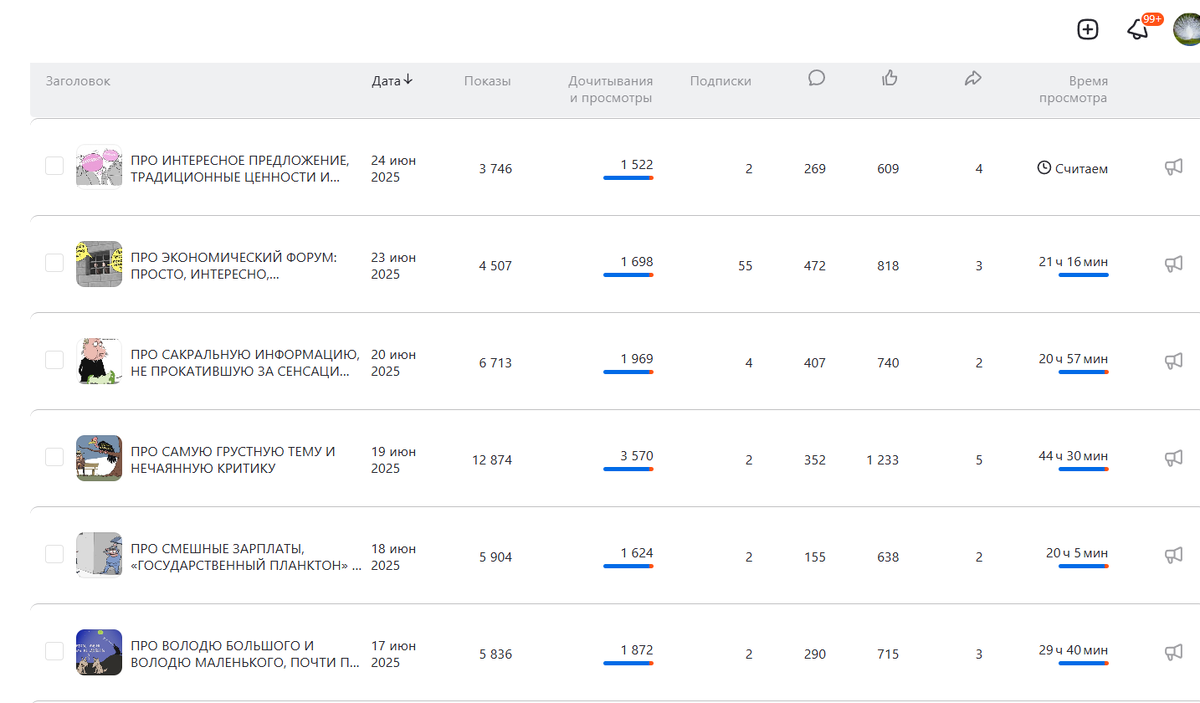Select checkbox for ПРО САКРАЛЬНУЮ ИНФОРМАЦИЮ article
This screenshot has height=703, width=1200.
tap(54, 360)
